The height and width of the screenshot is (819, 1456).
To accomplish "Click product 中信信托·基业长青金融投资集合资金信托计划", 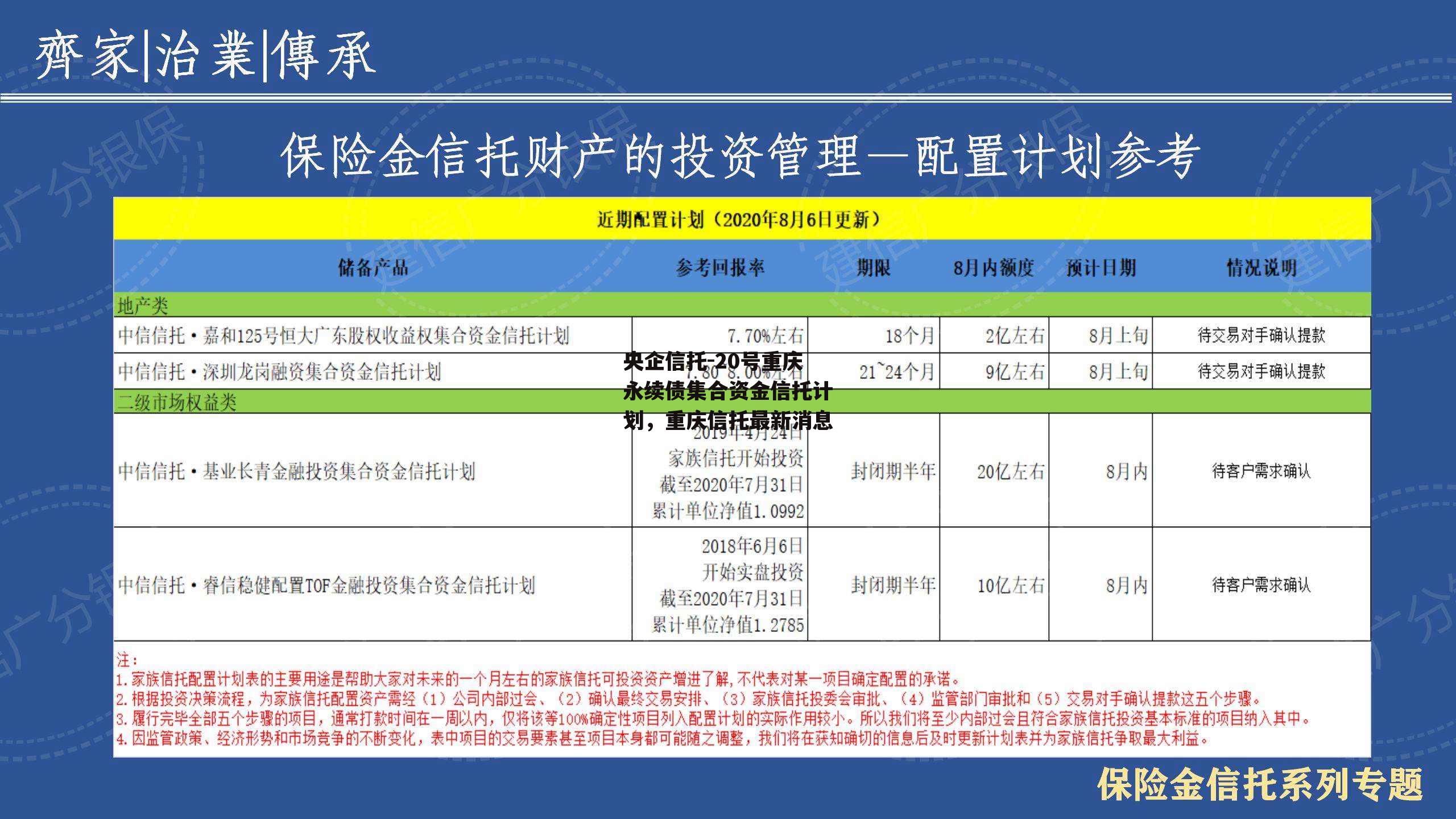I will point(296,471).
